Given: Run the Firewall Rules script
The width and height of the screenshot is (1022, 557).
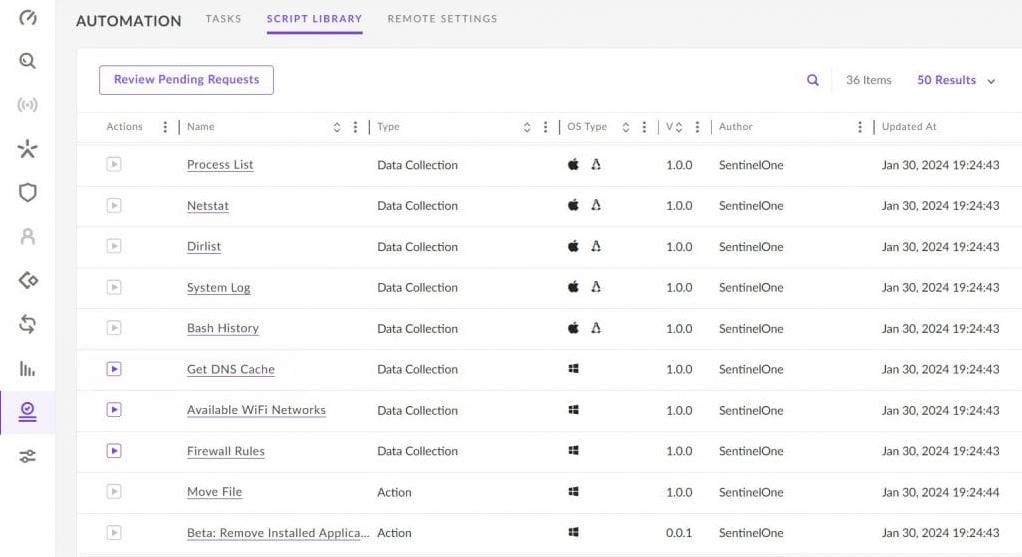Looking at the screenshot, I should 114,451.
